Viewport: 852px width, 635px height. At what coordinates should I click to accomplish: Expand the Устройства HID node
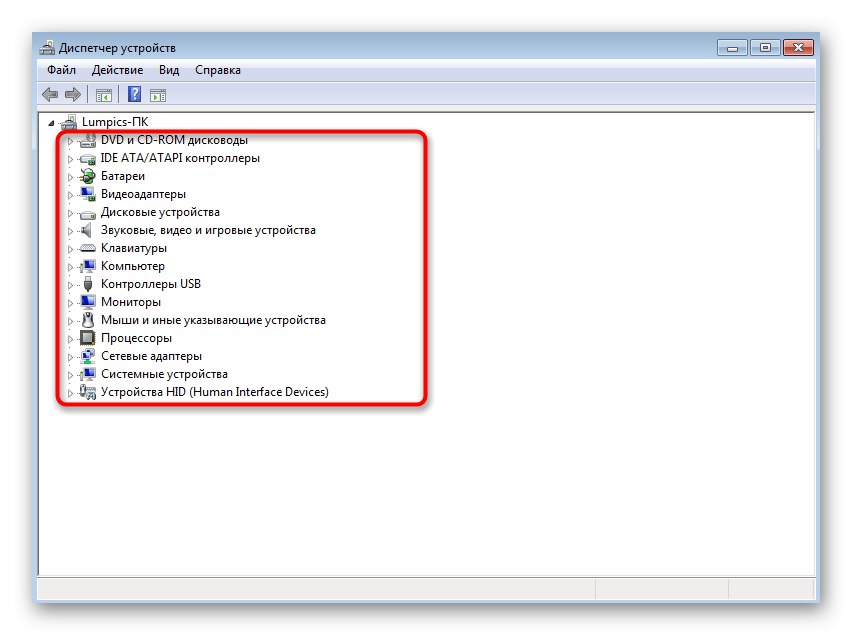70,393
